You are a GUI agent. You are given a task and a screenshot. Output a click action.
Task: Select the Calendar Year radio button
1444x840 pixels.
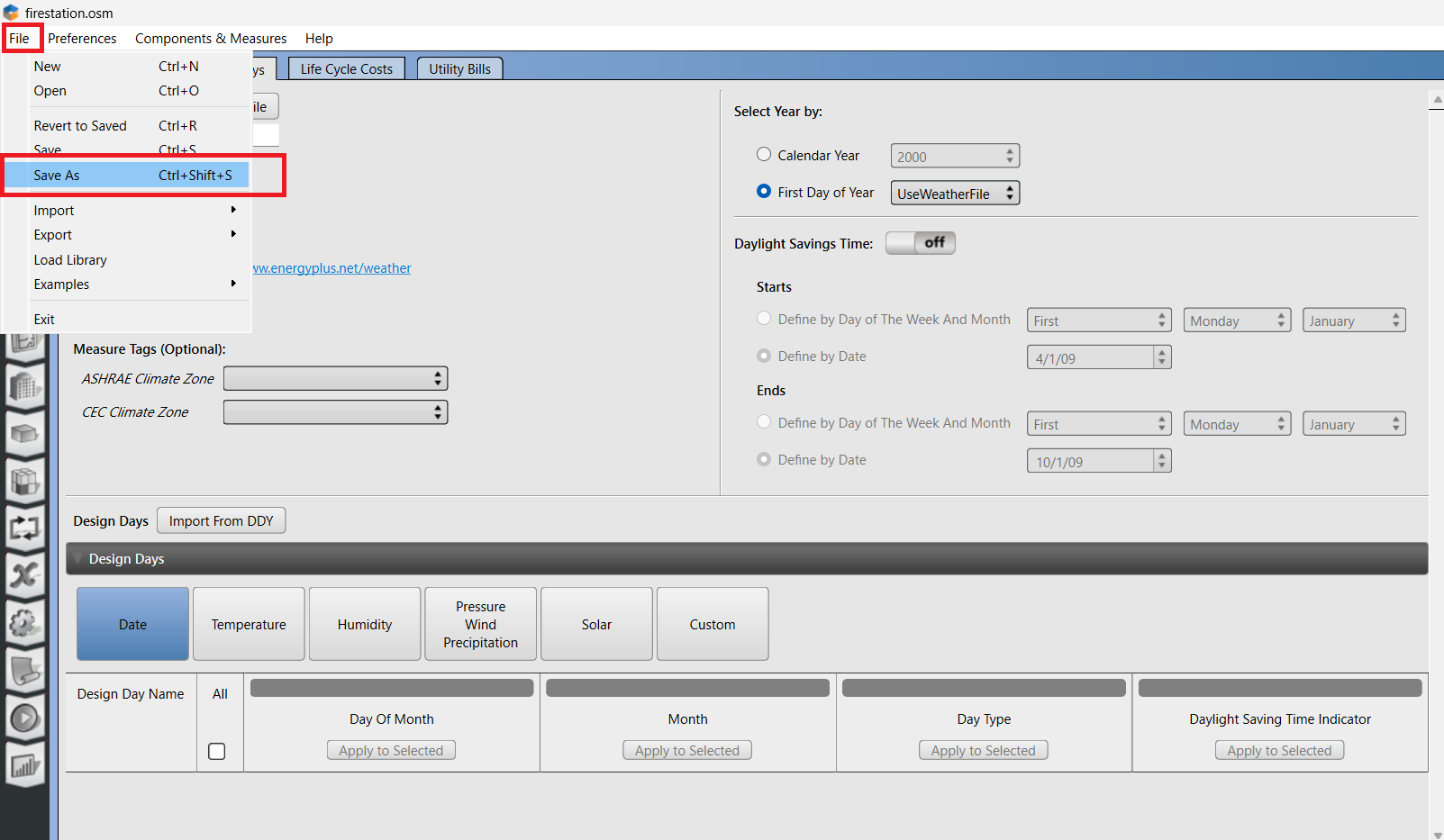click(764, 155)
